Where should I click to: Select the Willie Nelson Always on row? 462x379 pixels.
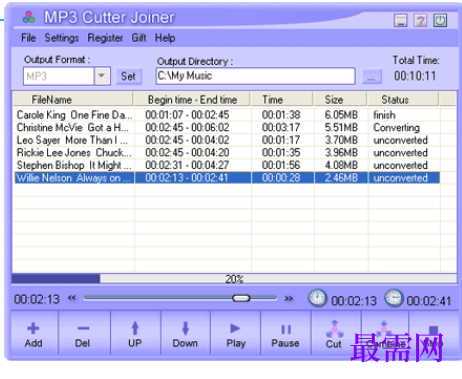pos(227,178)
